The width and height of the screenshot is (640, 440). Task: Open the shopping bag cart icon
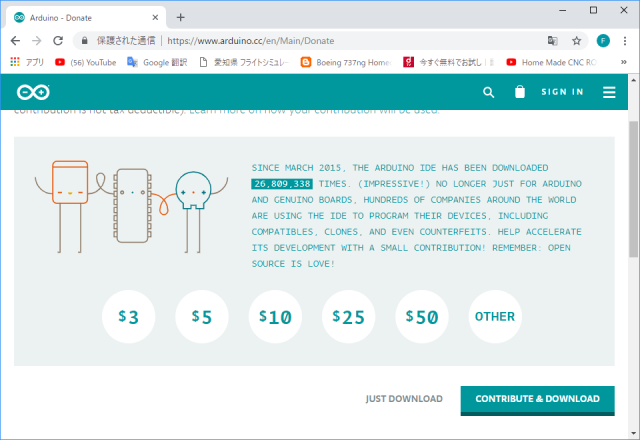point(520,92)
